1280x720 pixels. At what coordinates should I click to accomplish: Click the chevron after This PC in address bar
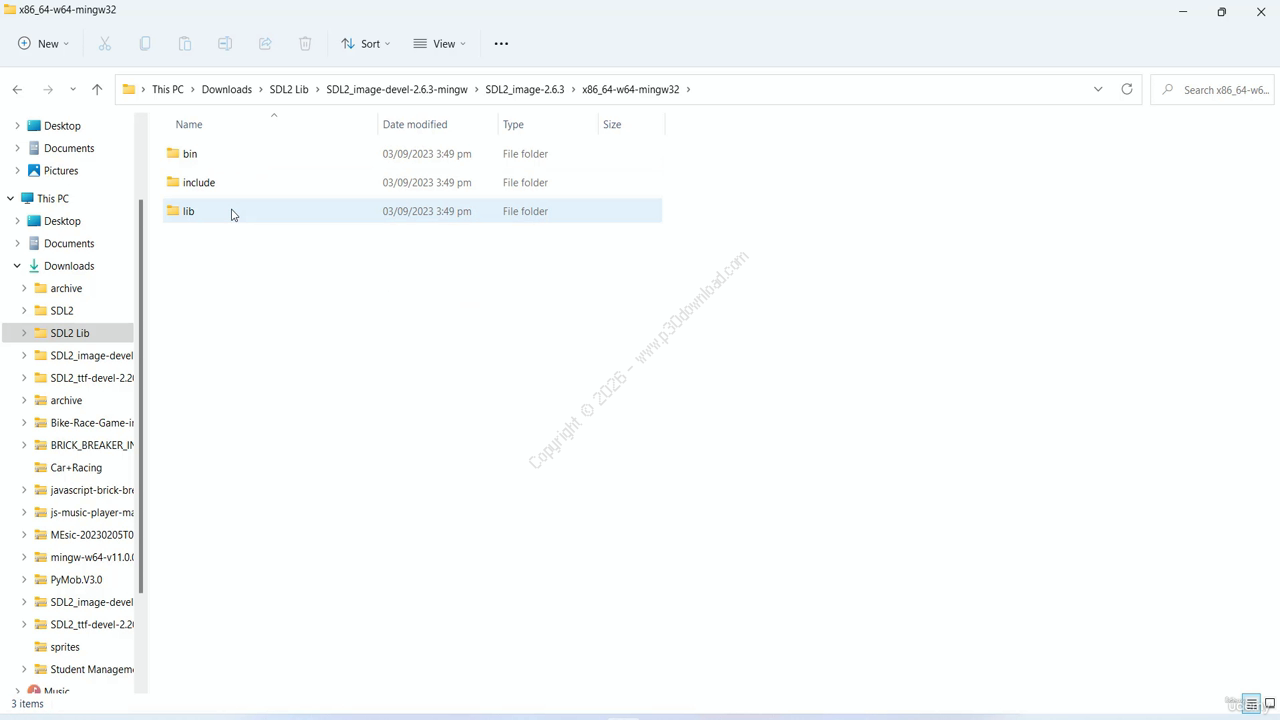193,89
